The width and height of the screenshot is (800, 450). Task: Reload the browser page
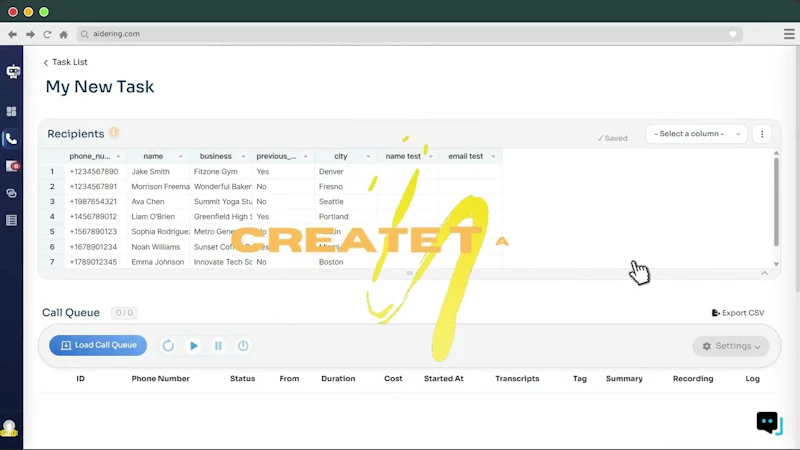pyautogui.click(x=47, y=34)
